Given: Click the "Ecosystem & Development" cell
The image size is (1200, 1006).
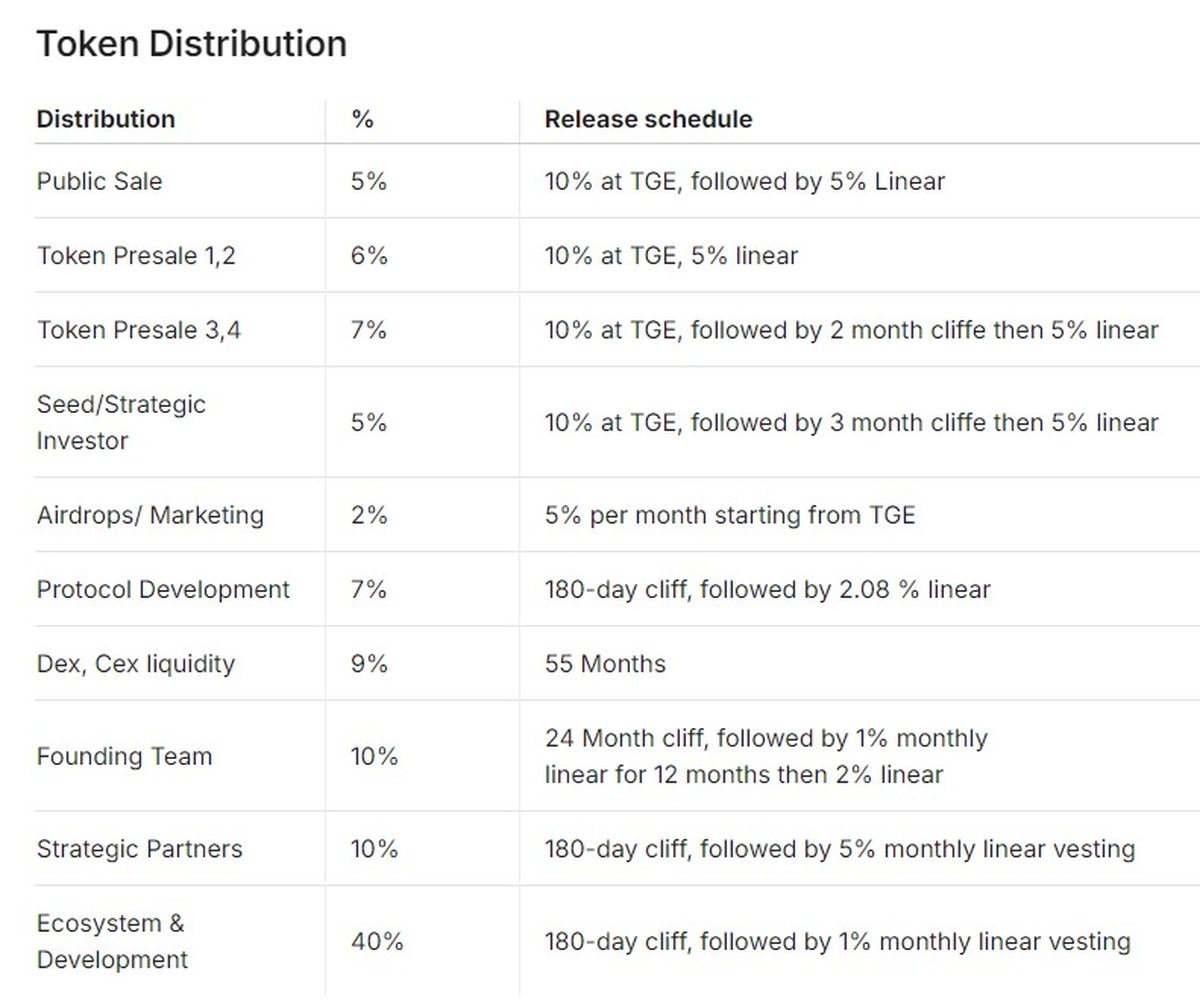Looking at the screenshot, I should click(x=112, y=941).
